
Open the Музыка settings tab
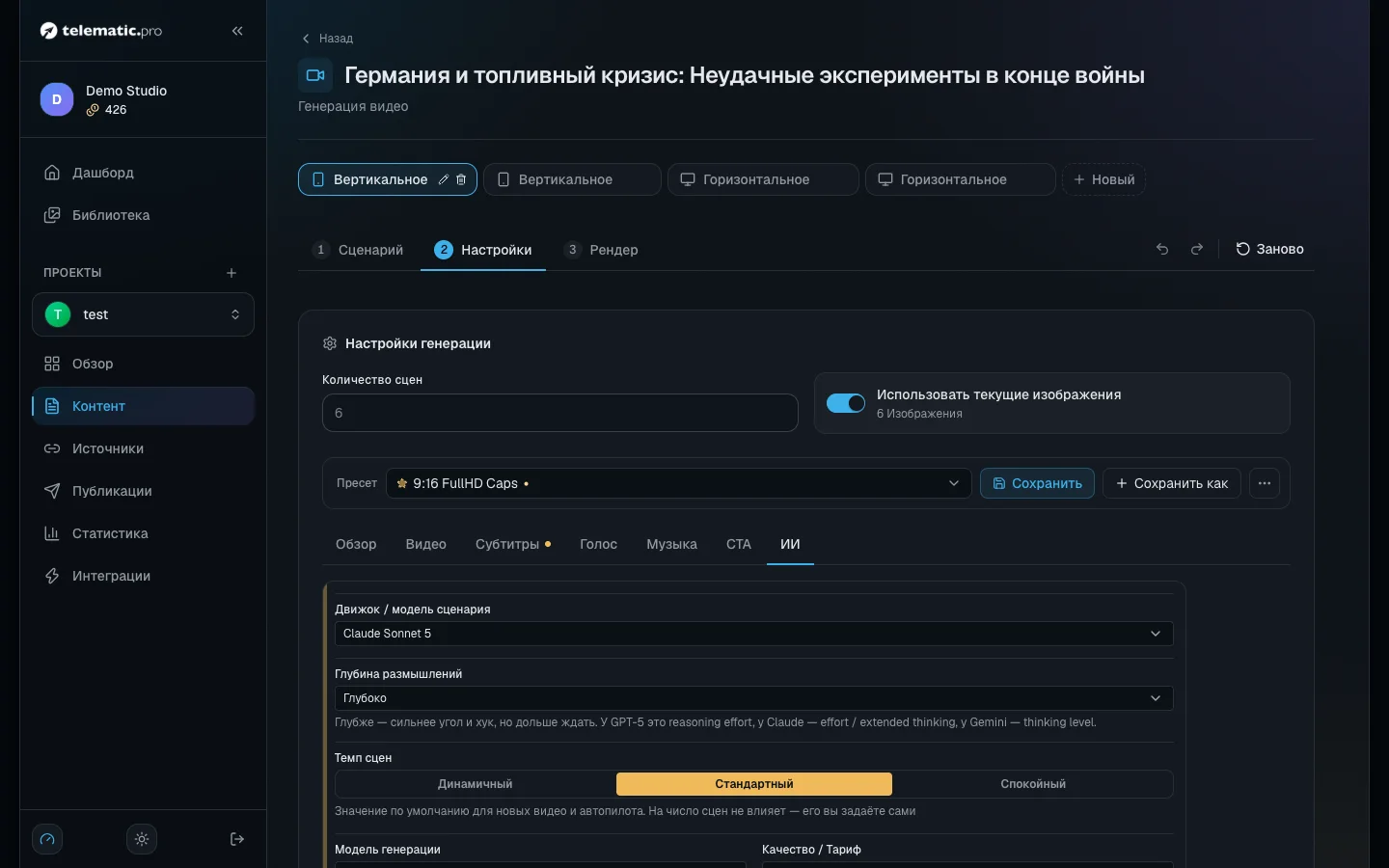tap(671, 544)
